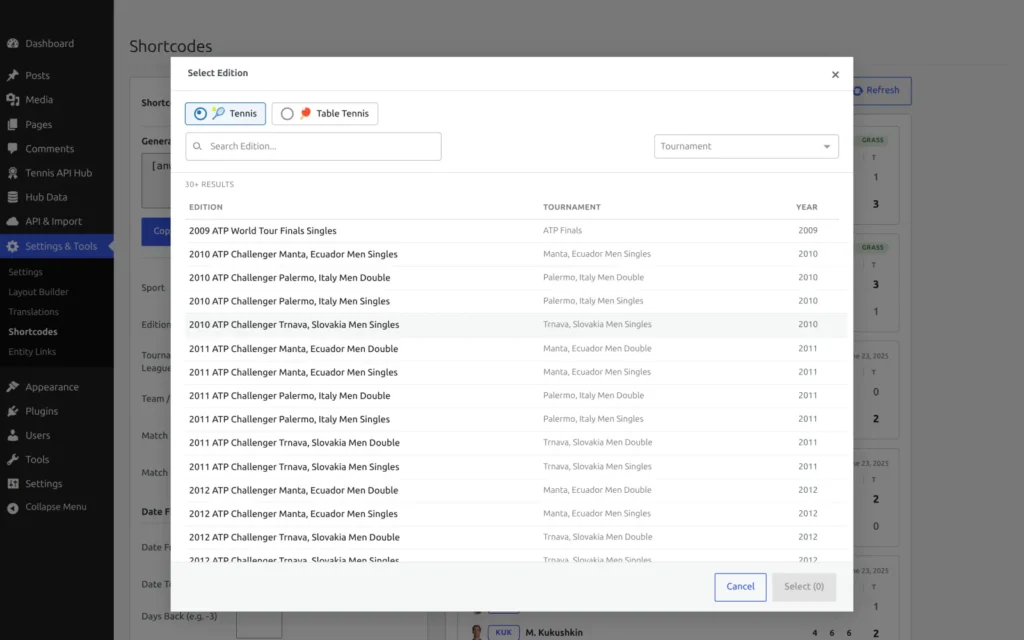
Task: Click the Media icon in sidebar
Action: click(12, 99)
